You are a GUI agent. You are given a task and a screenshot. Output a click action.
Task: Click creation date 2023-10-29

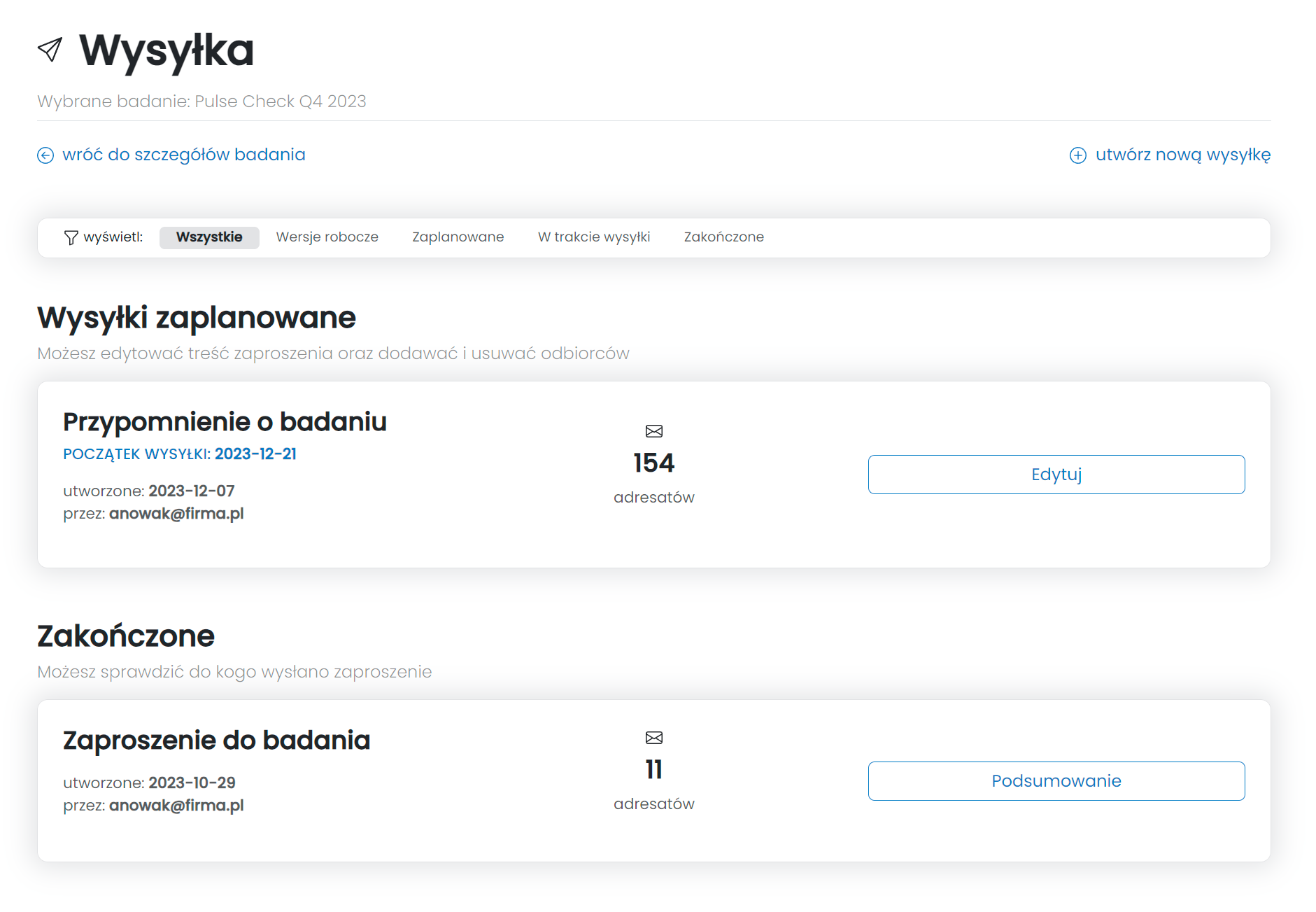click(x=192, y=783)
